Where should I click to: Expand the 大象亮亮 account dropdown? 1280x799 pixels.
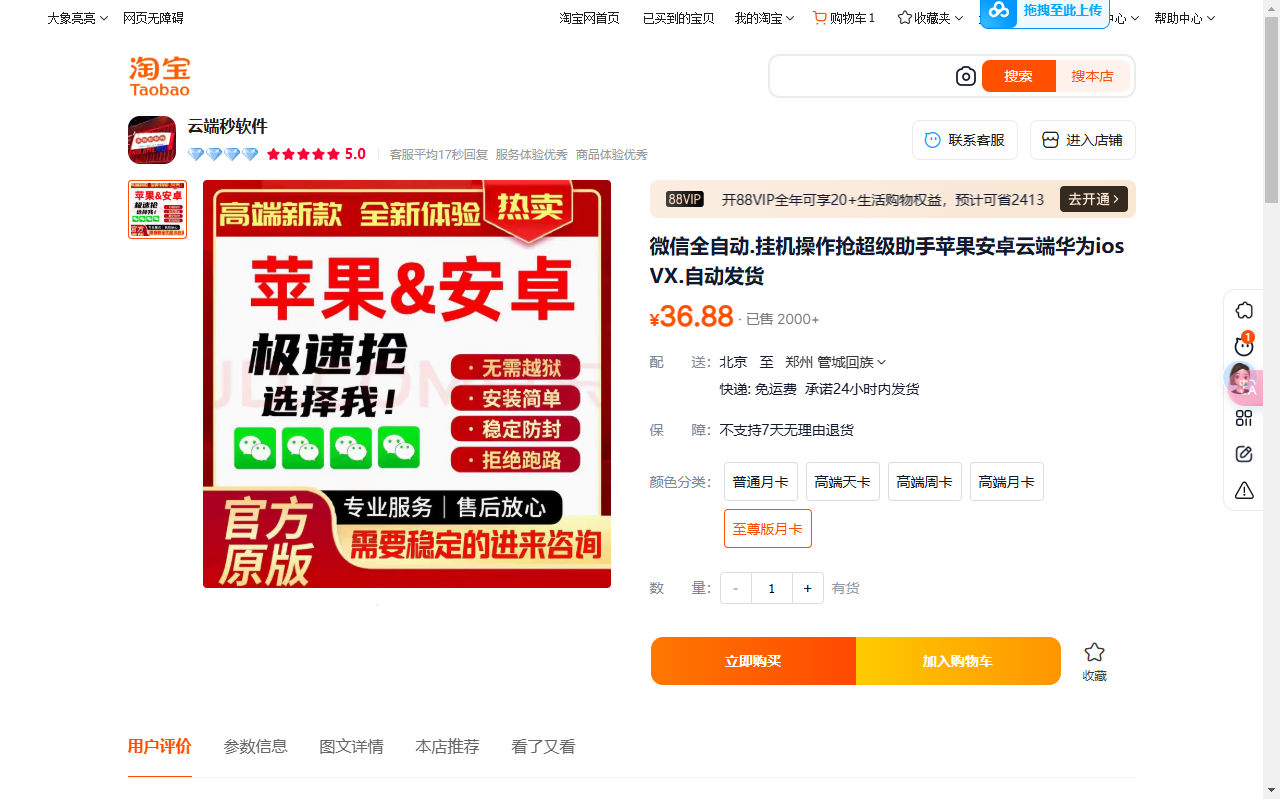coord(78,18)
